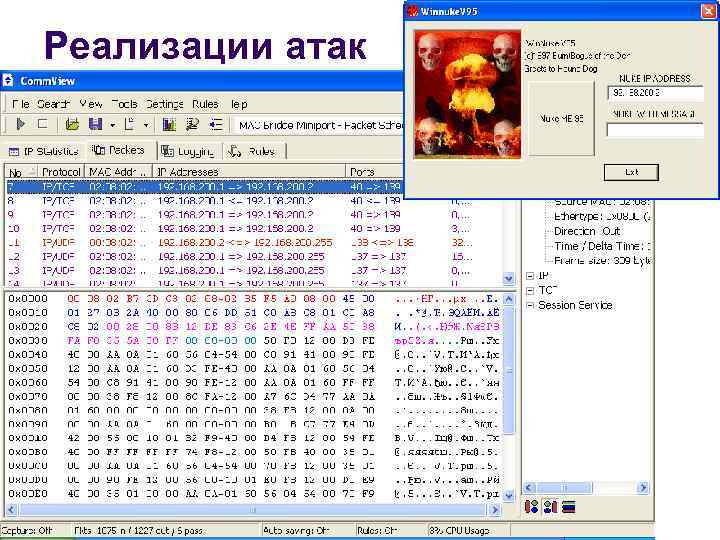
Task: Click the toolbar icon after the bar chart
Action: coord(192,124)
